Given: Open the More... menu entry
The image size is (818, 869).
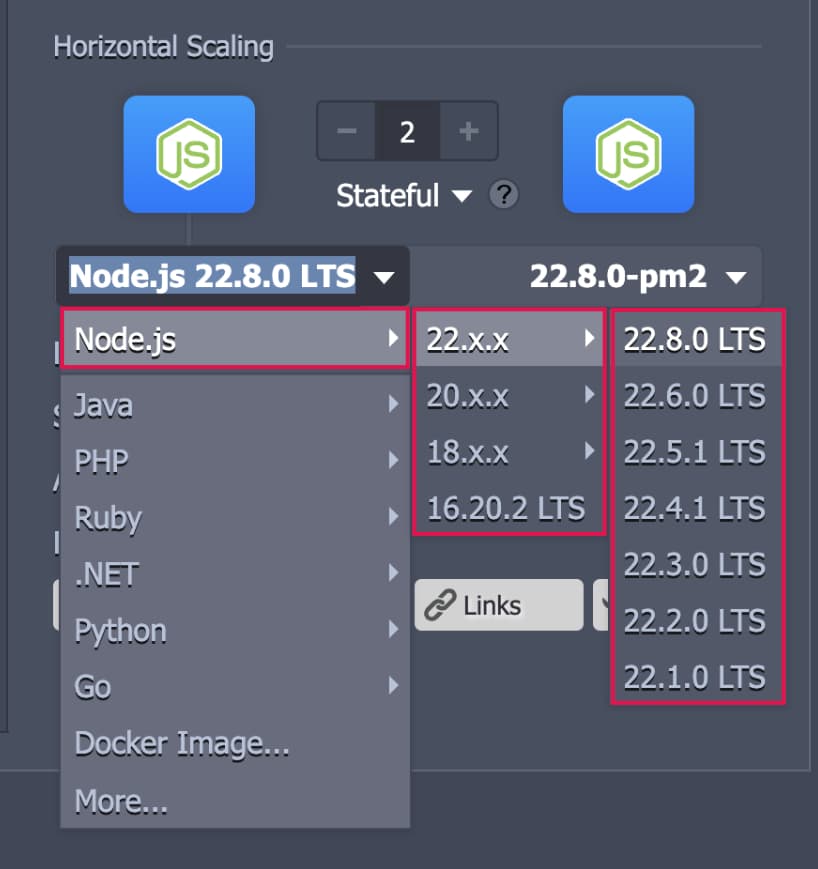Looking at the screenshot, I should click(122, 801).
